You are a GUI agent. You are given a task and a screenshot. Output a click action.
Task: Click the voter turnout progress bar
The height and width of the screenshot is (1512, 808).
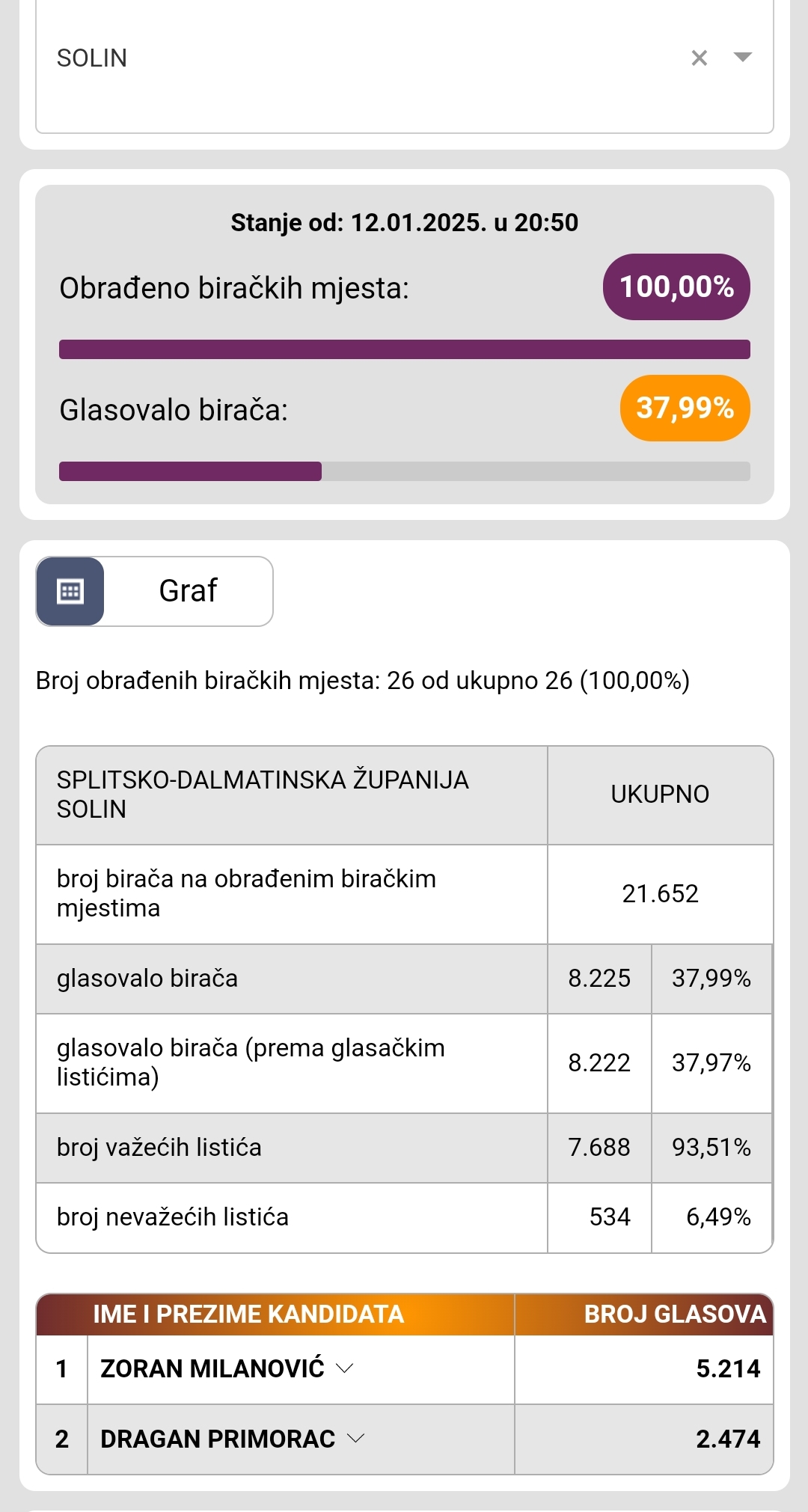click(x=404, y=471)
